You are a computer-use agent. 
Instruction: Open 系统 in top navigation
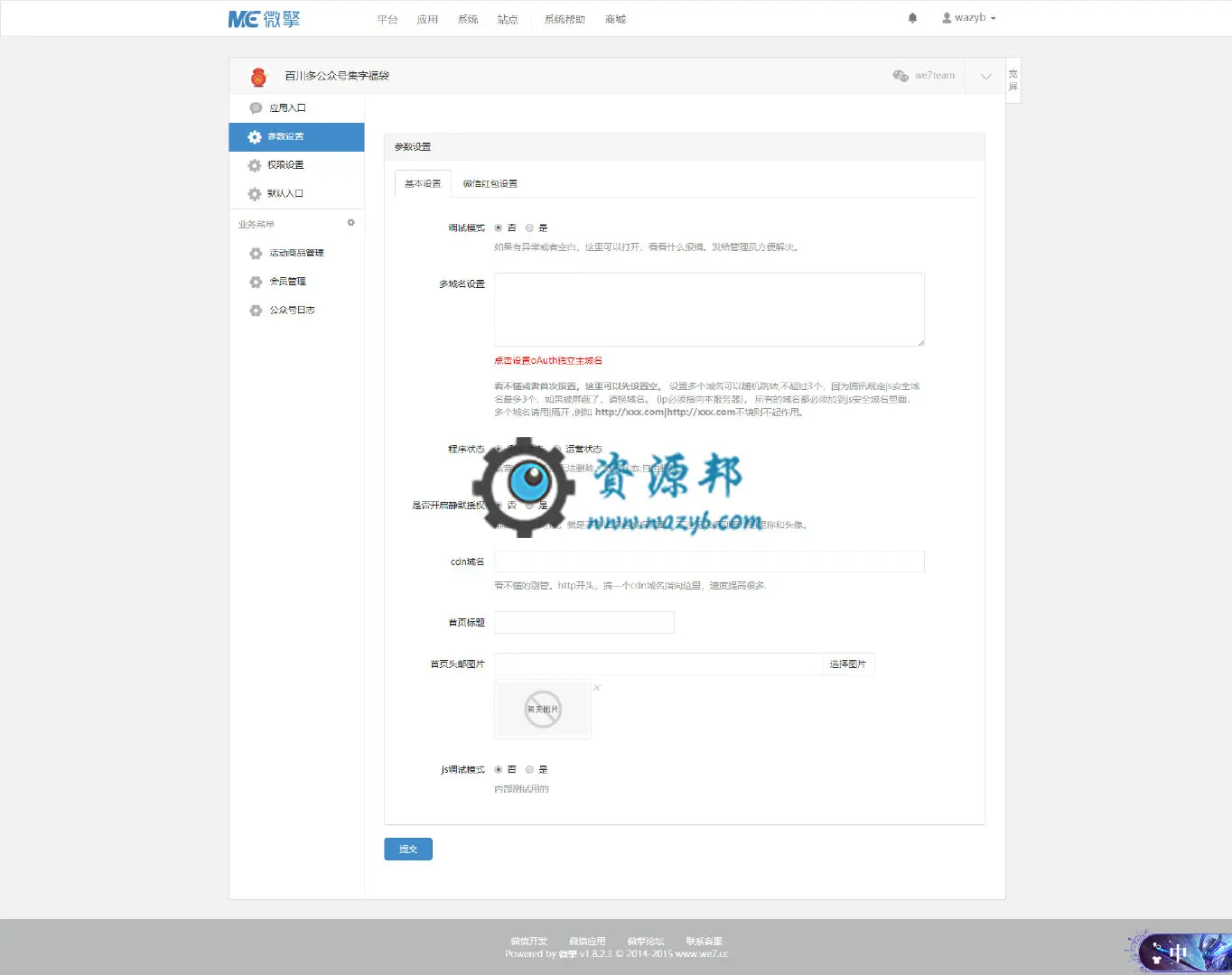(x=468, y=19)
